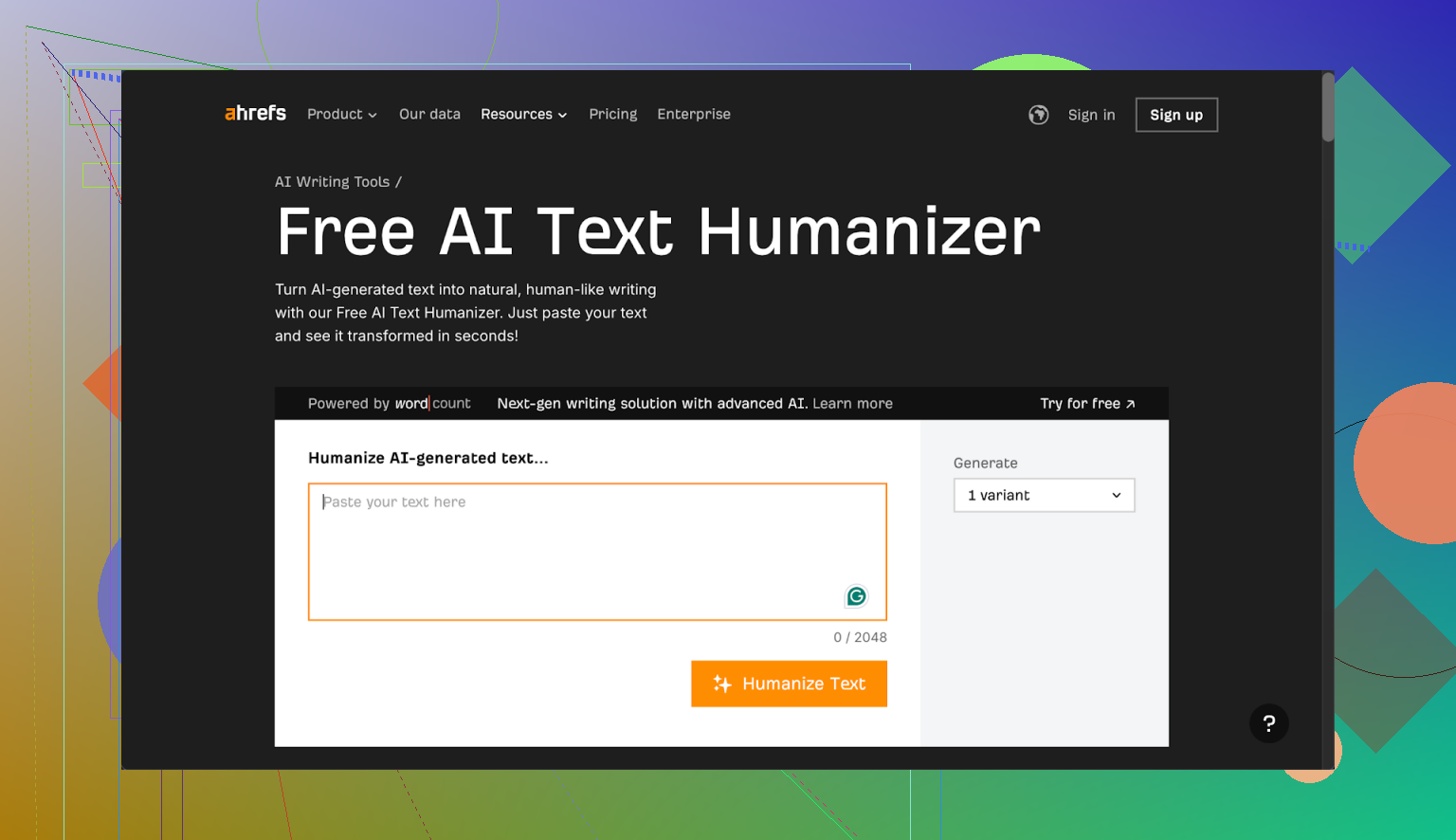This screenshot has height=840, width=1456.
Task: Click the Sign up button
Action: [1176, 114]
